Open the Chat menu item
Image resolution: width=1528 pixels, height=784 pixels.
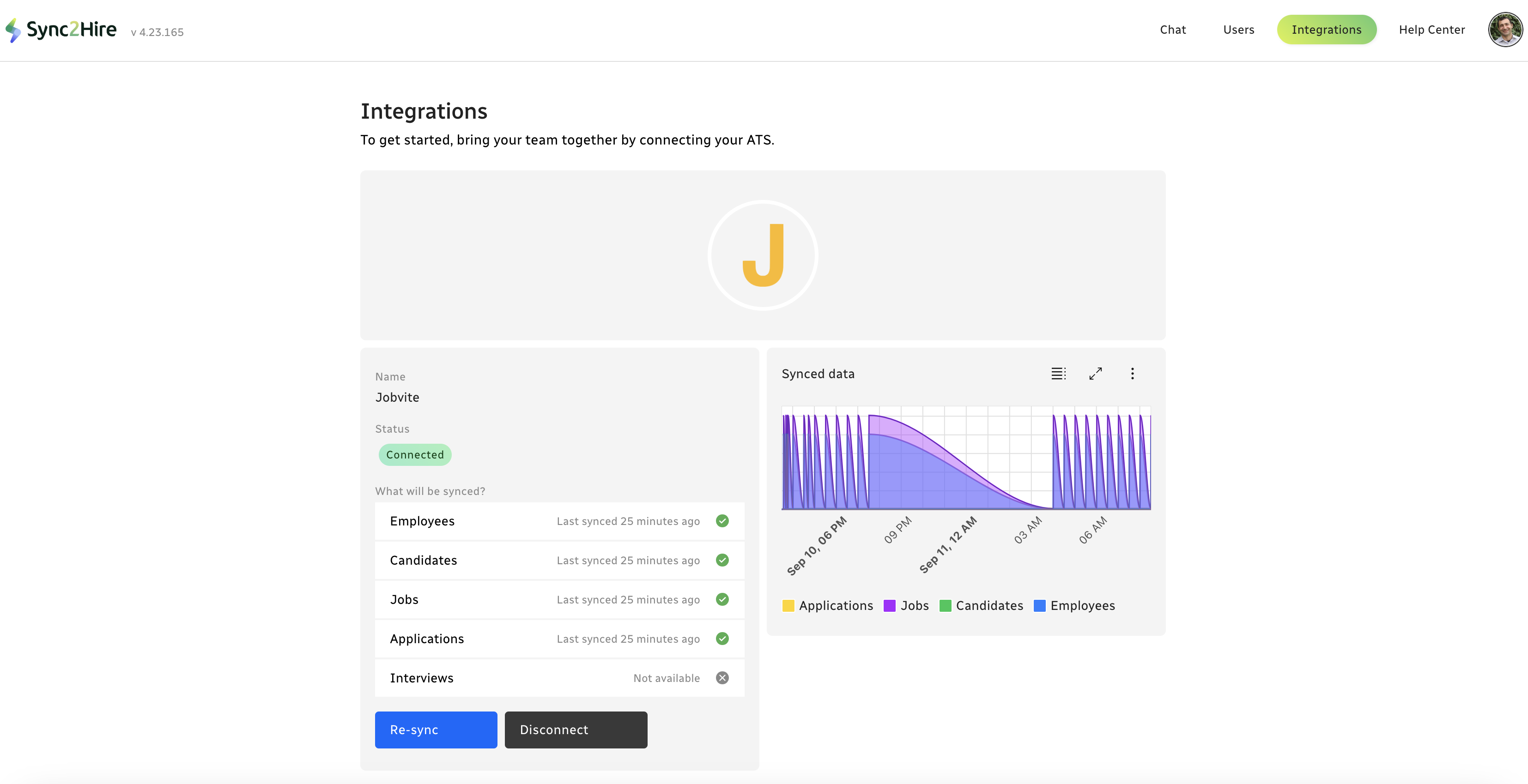1173,30
